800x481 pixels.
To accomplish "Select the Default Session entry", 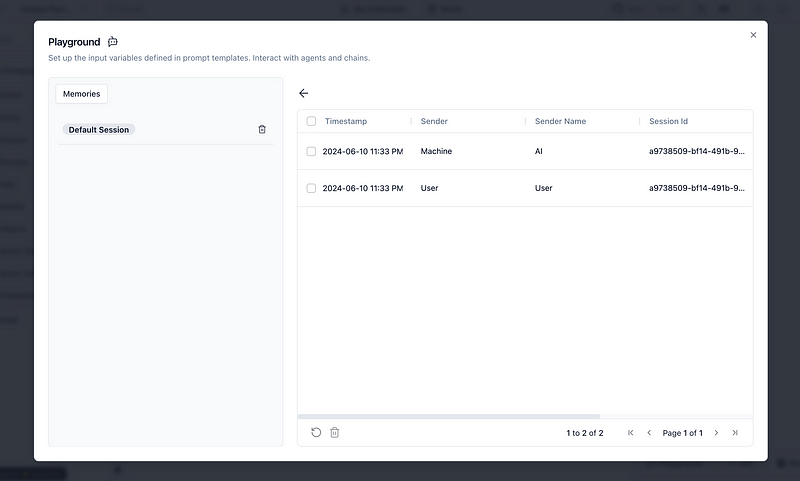I will [98, 130].
